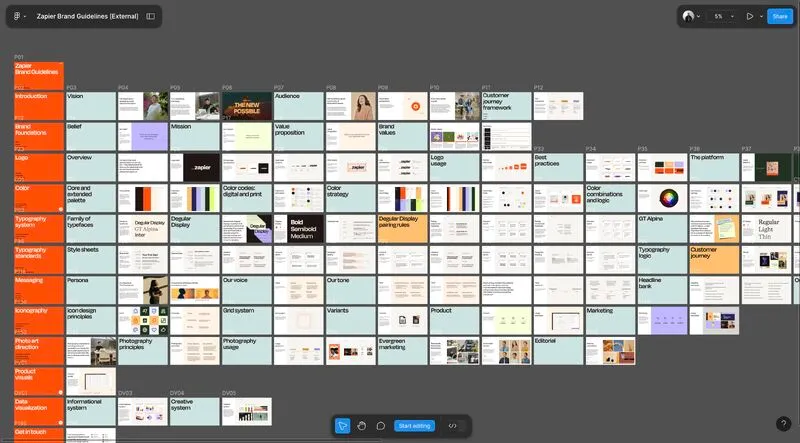Select the Our voice frame
This screenshot has width=800, height=443.
click(x=246, y=290)
